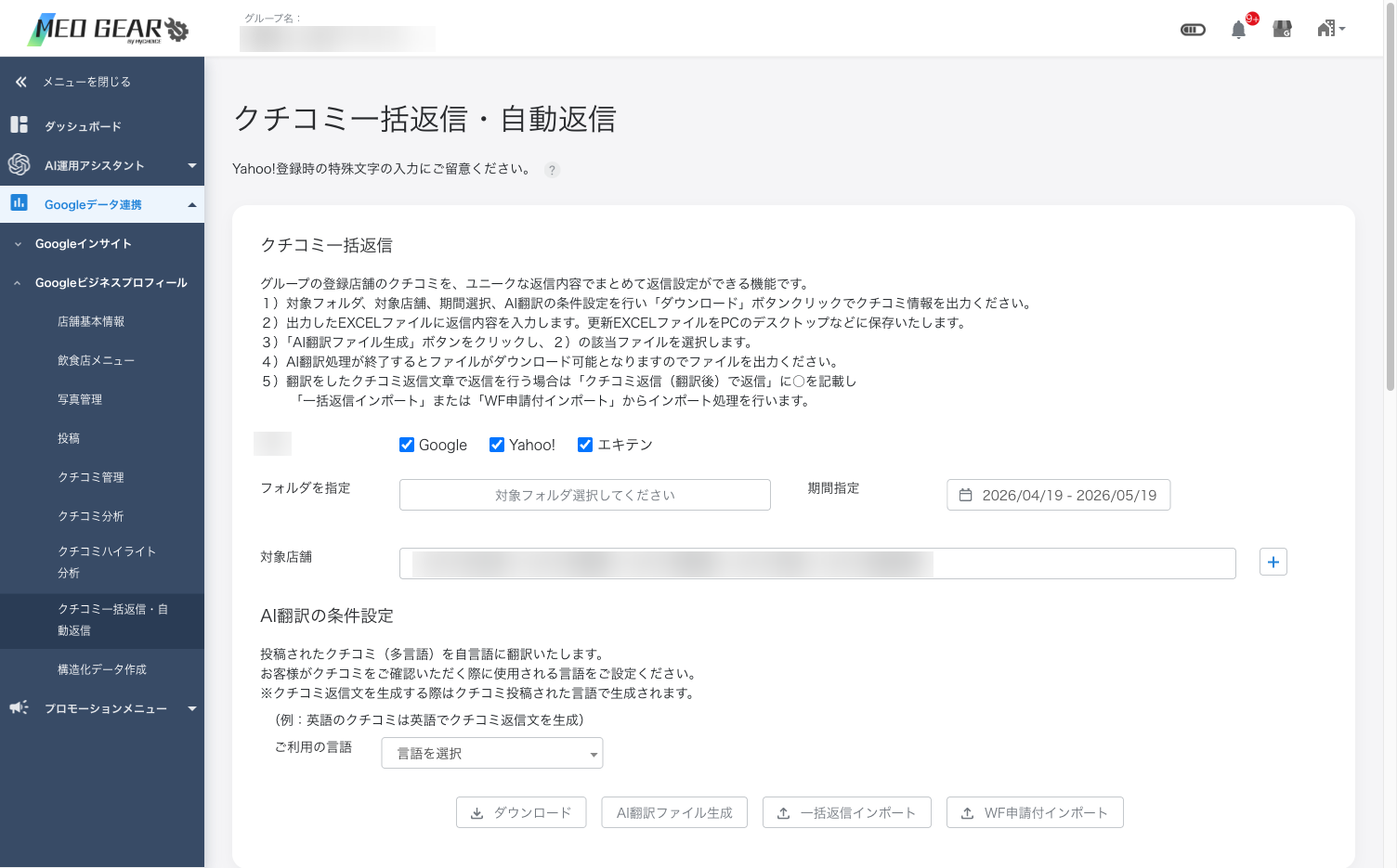Click the 対象店舗 input field
Image resolution: width=1397 pixels, height=868 pixels.
pyautogui.click(x=817, y=564)
